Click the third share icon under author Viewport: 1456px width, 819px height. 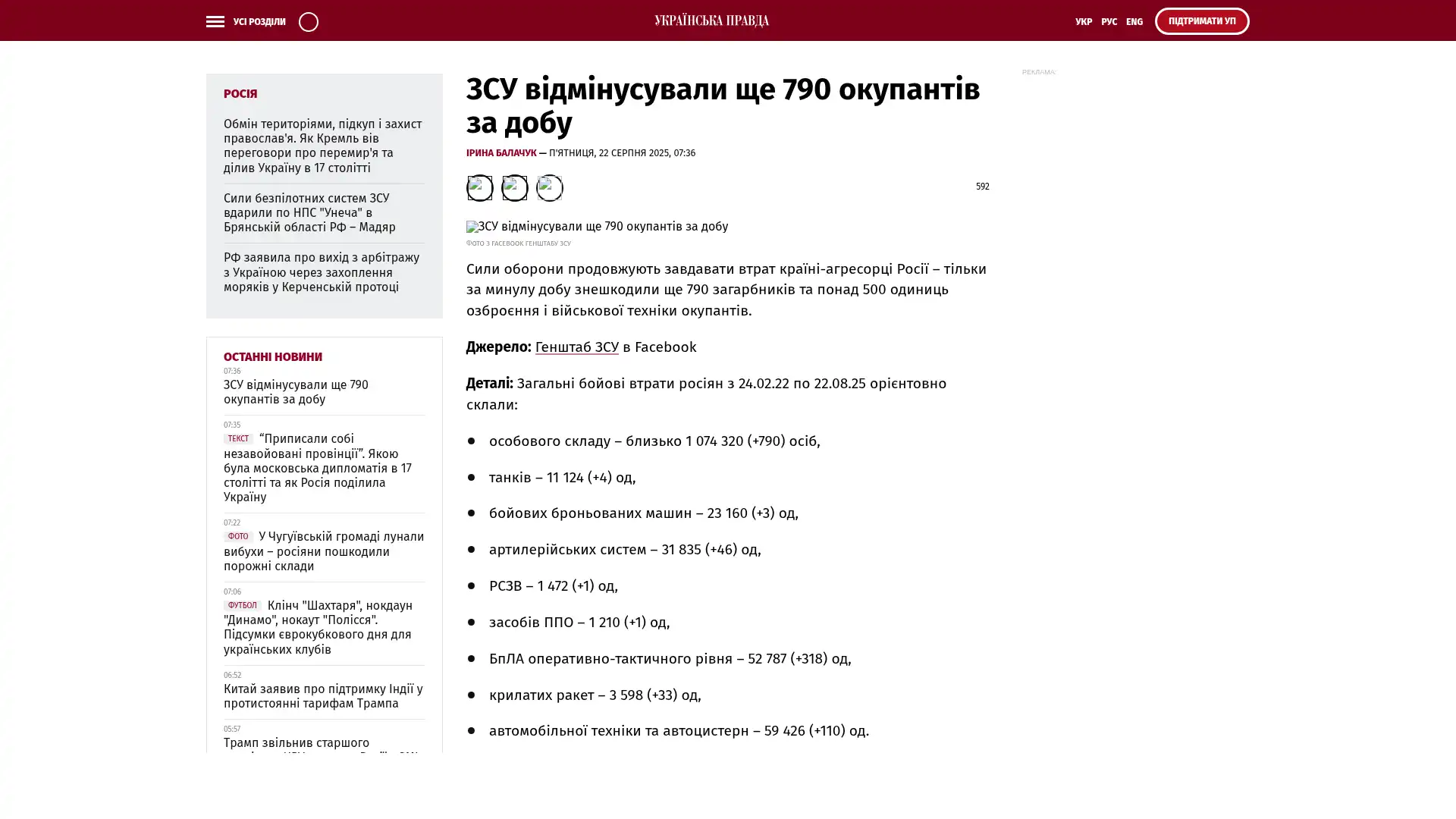(x=549, y=187)
